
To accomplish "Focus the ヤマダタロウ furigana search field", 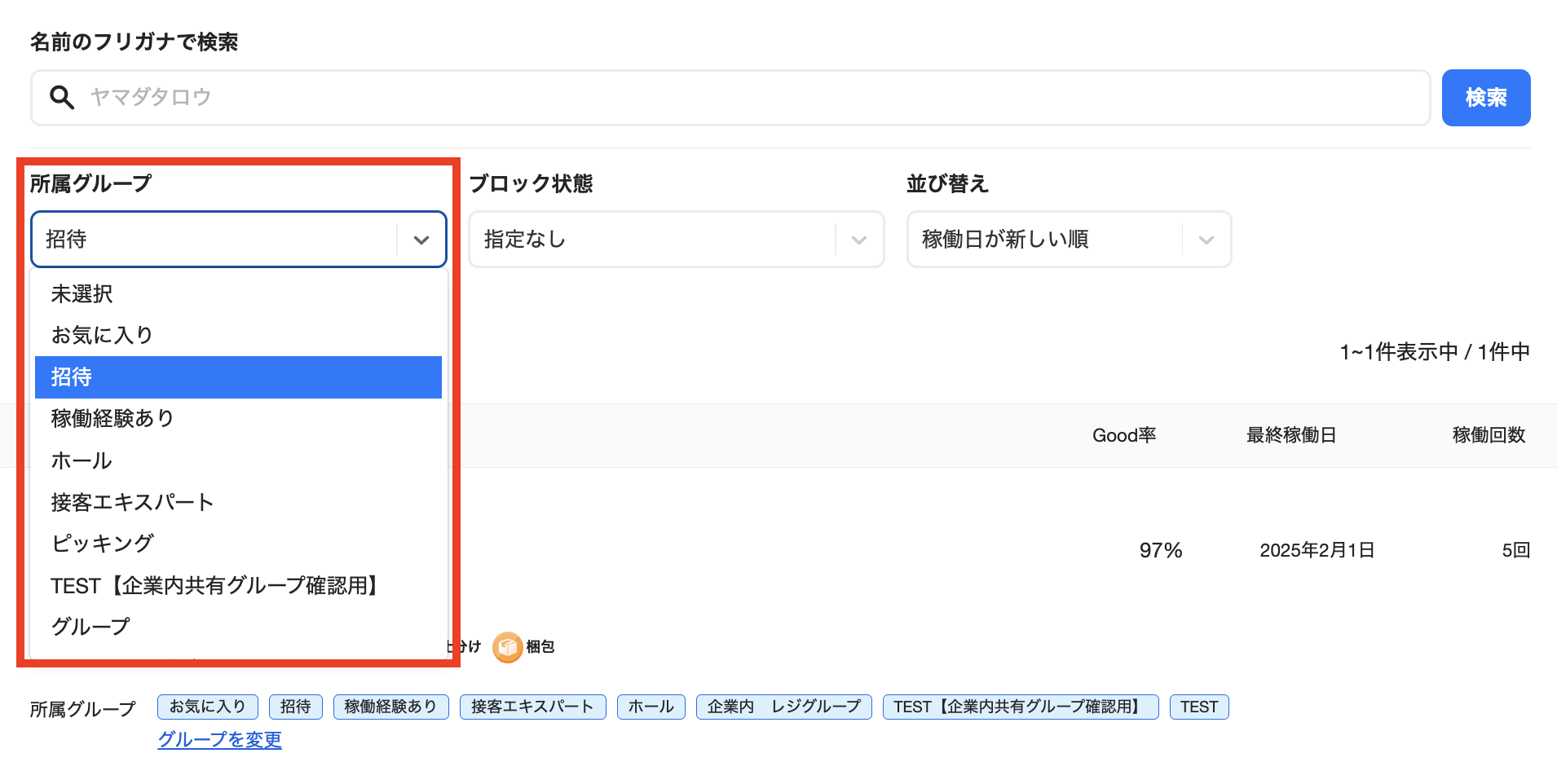I will [730, 98].
